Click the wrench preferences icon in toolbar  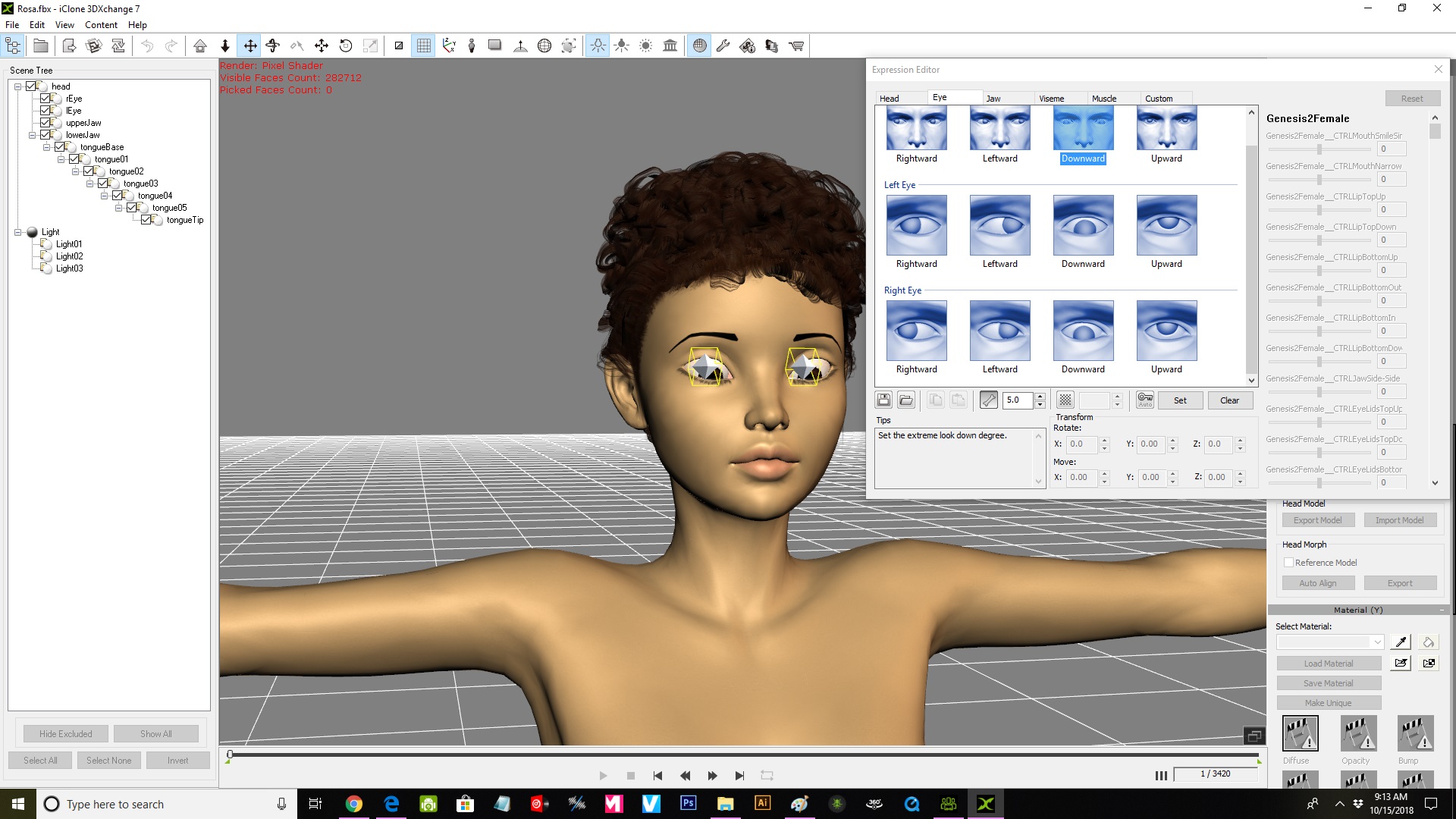[x=723, y=46]
